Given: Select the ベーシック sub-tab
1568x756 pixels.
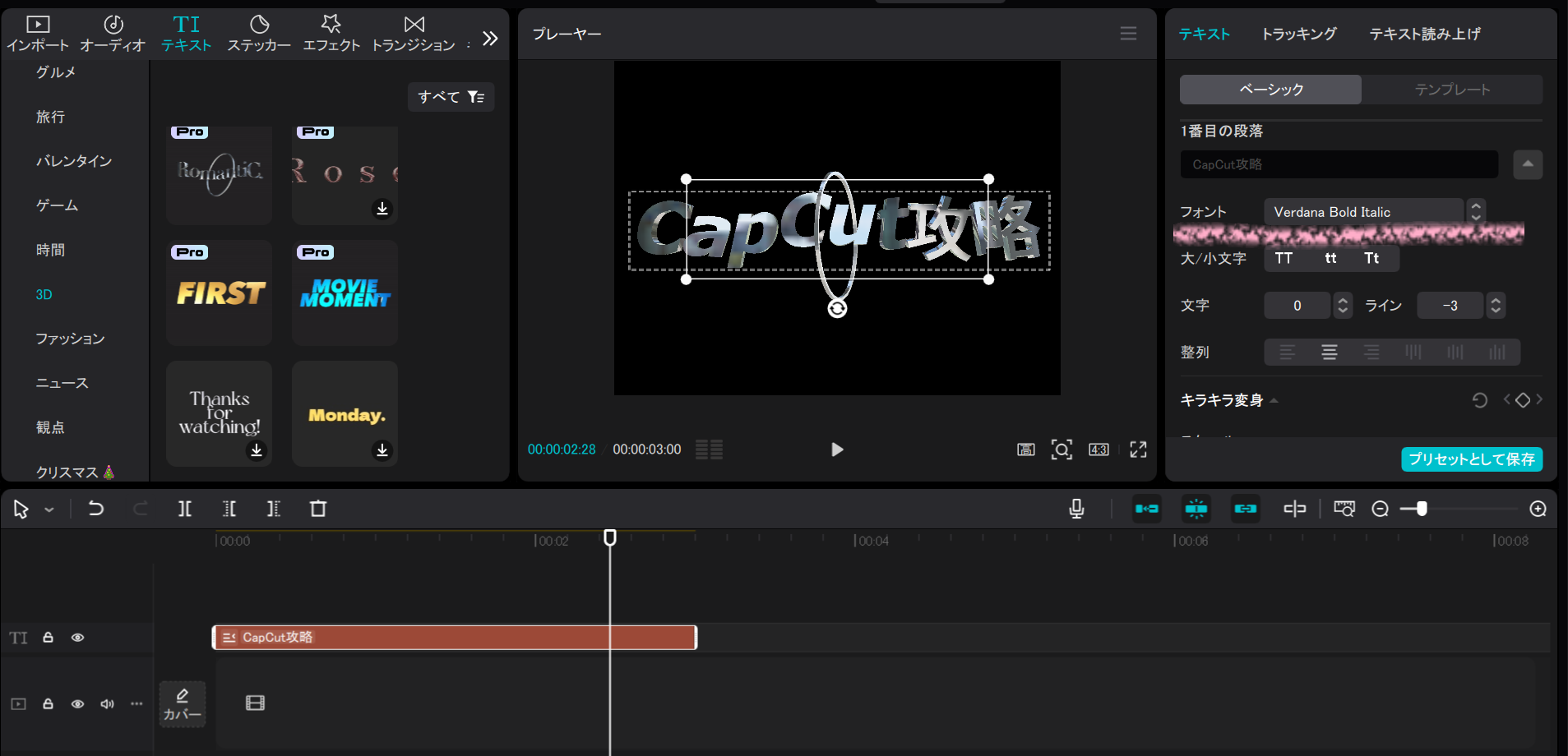Looking at the screenshot, I should tap(1271, 90).
